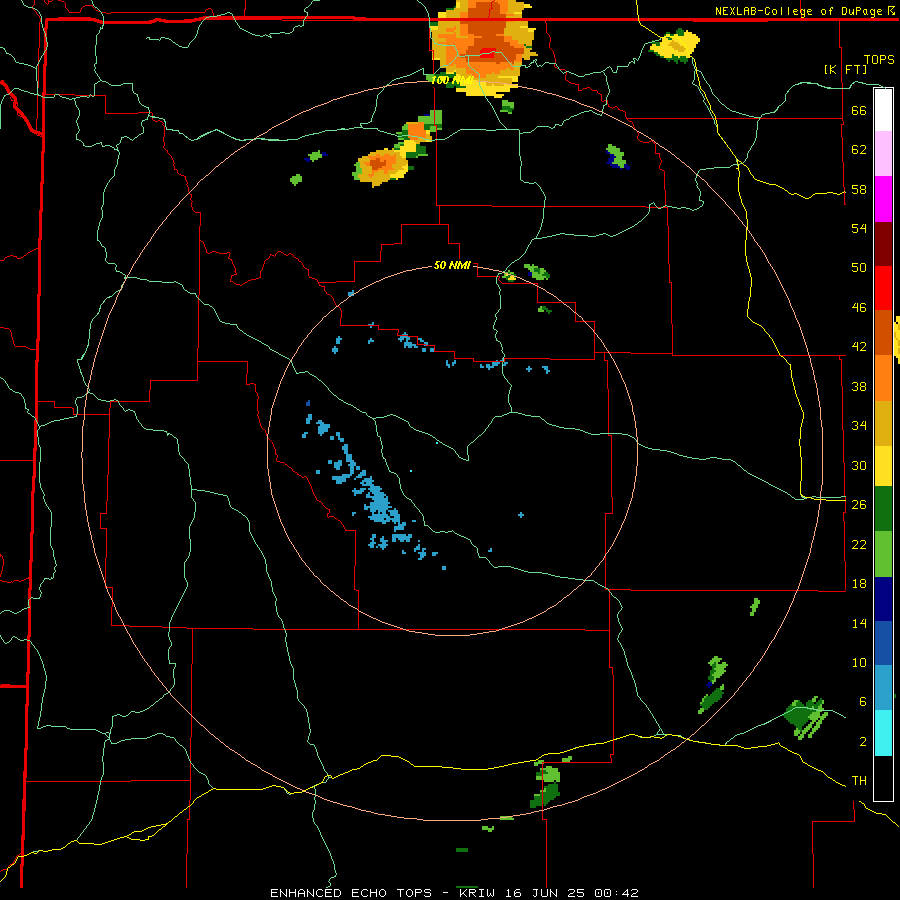The height and width of the screenshot is (900, 900).
Task: Click the legend value 18
Action: (x=859, y=584)
